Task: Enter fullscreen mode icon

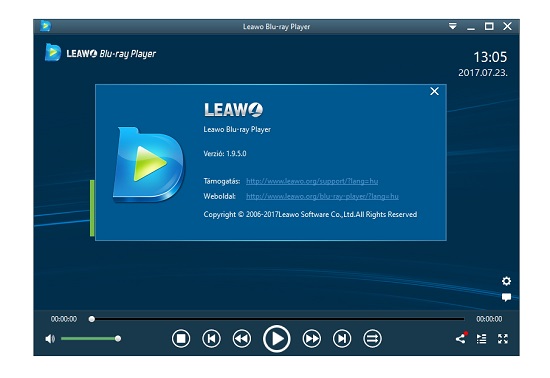Action: (x=503, y=339)
